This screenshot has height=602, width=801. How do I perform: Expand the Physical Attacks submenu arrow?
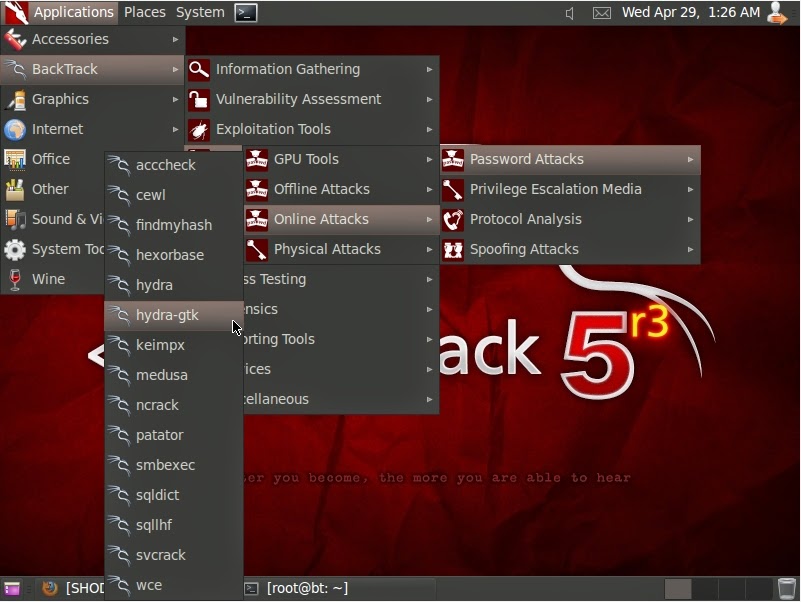[x=430, y=249]
